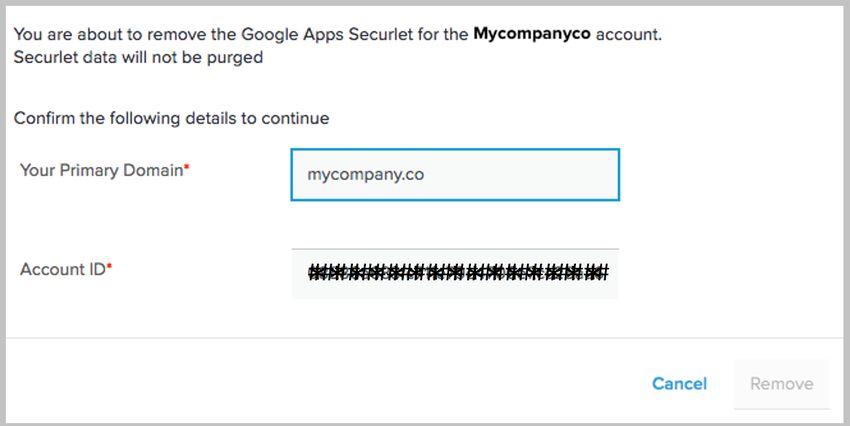Image resolution: width=850 pixels, height=426 pixels.
Task: Place the cursor after 'mycompany.co' in the domain box
Action: [x=427, y=175]
